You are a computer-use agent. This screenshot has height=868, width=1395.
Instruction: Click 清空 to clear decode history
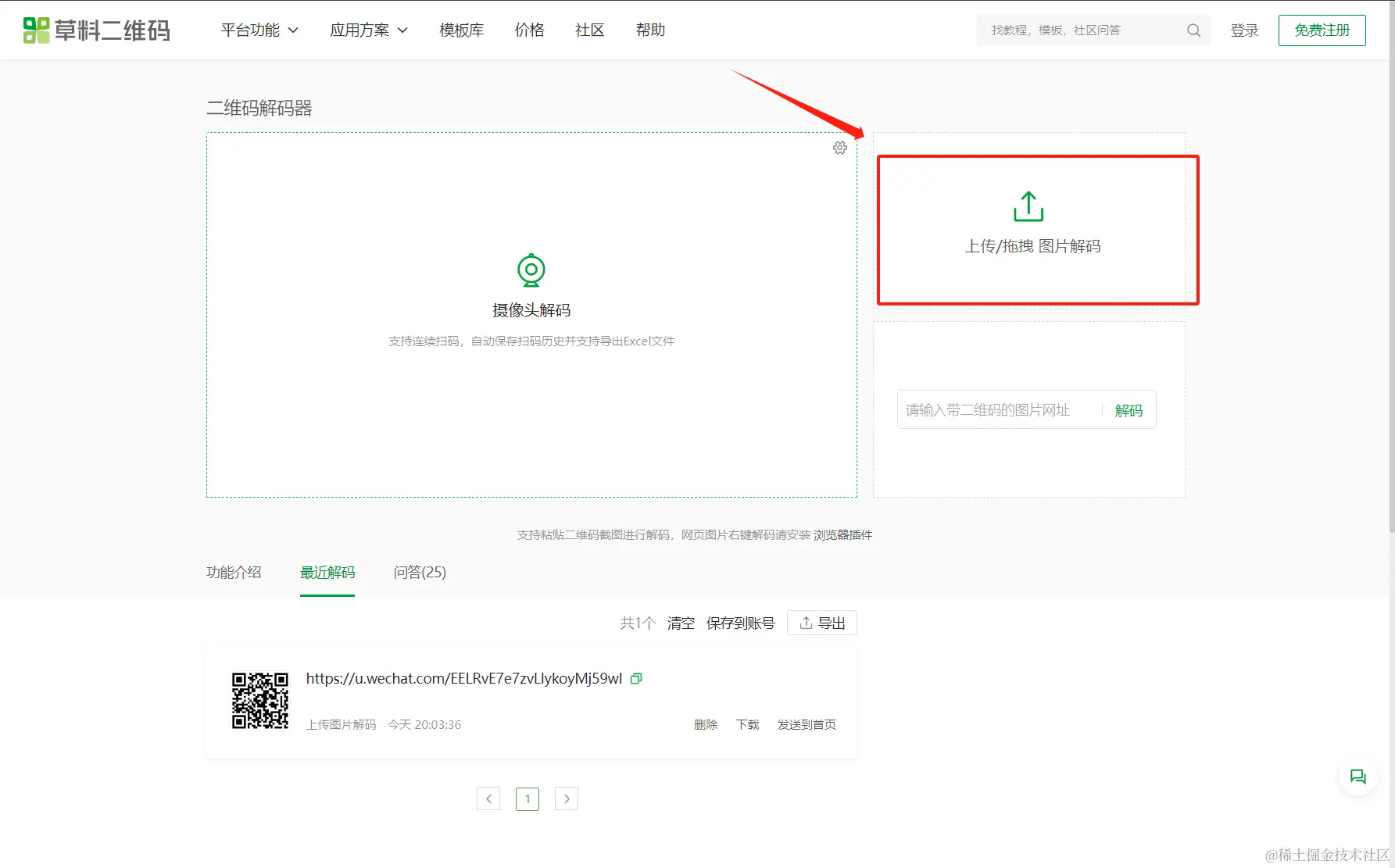pyautogui.click(x=681, y=623)
